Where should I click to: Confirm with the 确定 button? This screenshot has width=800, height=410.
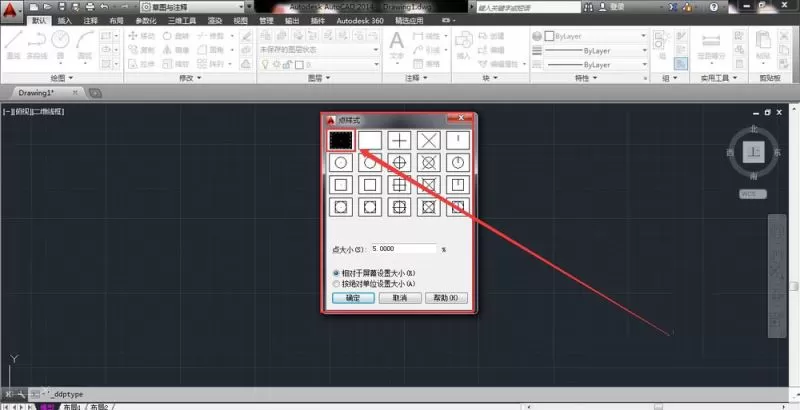(353, 298)
